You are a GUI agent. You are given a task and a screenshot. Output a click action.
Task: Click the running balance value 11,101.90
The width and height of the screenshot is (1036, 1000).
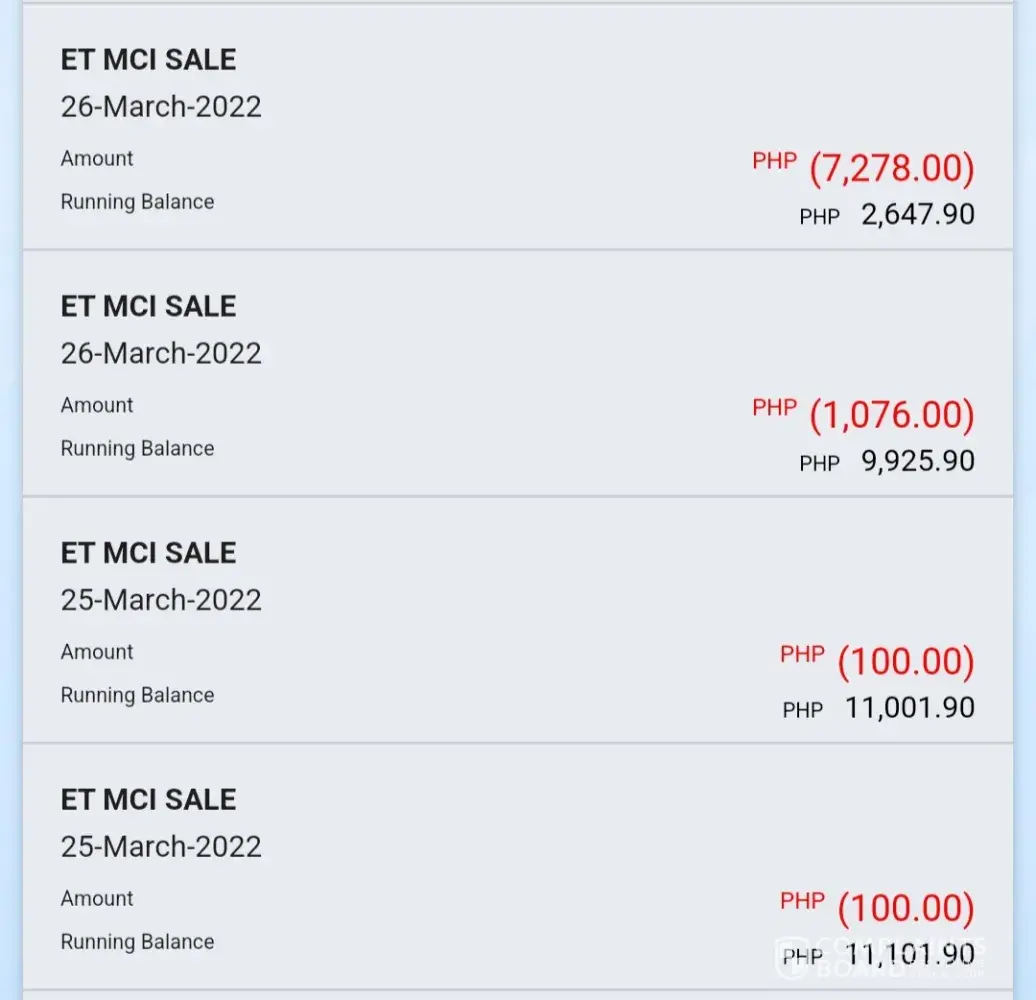(909, 955)
